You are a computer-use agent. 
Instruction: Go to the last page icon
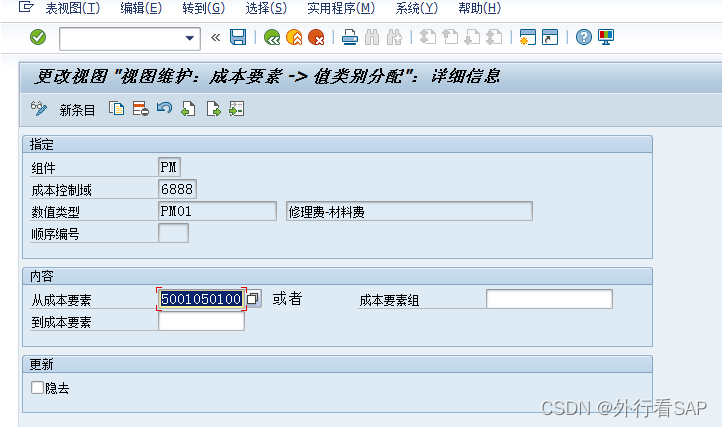[x=494, y=37]
